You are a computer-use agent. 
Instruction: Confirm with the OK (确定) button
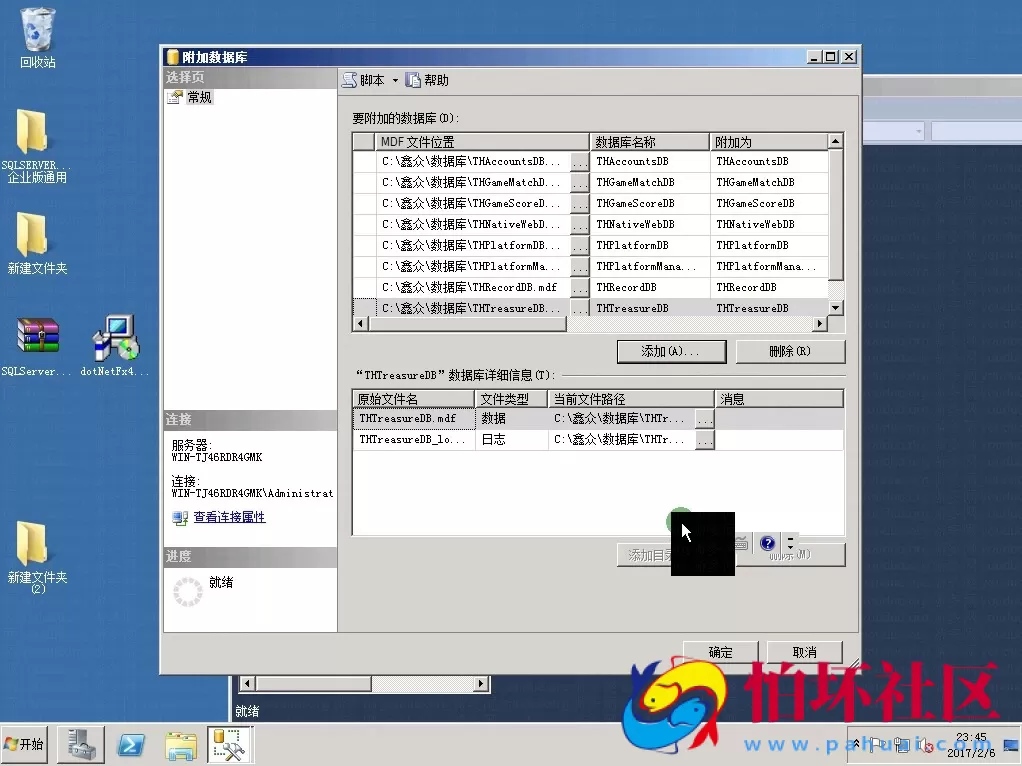point(721,652)
